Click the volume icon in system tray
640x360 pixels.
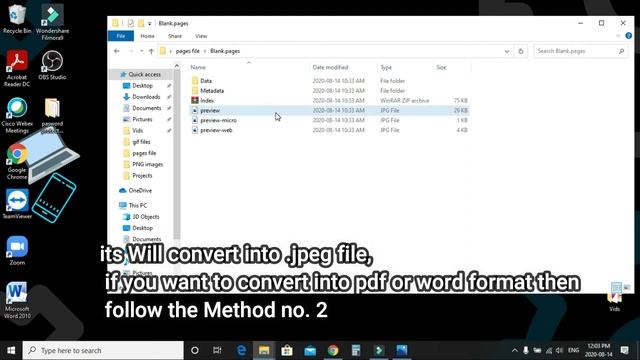tap(560, 350)
